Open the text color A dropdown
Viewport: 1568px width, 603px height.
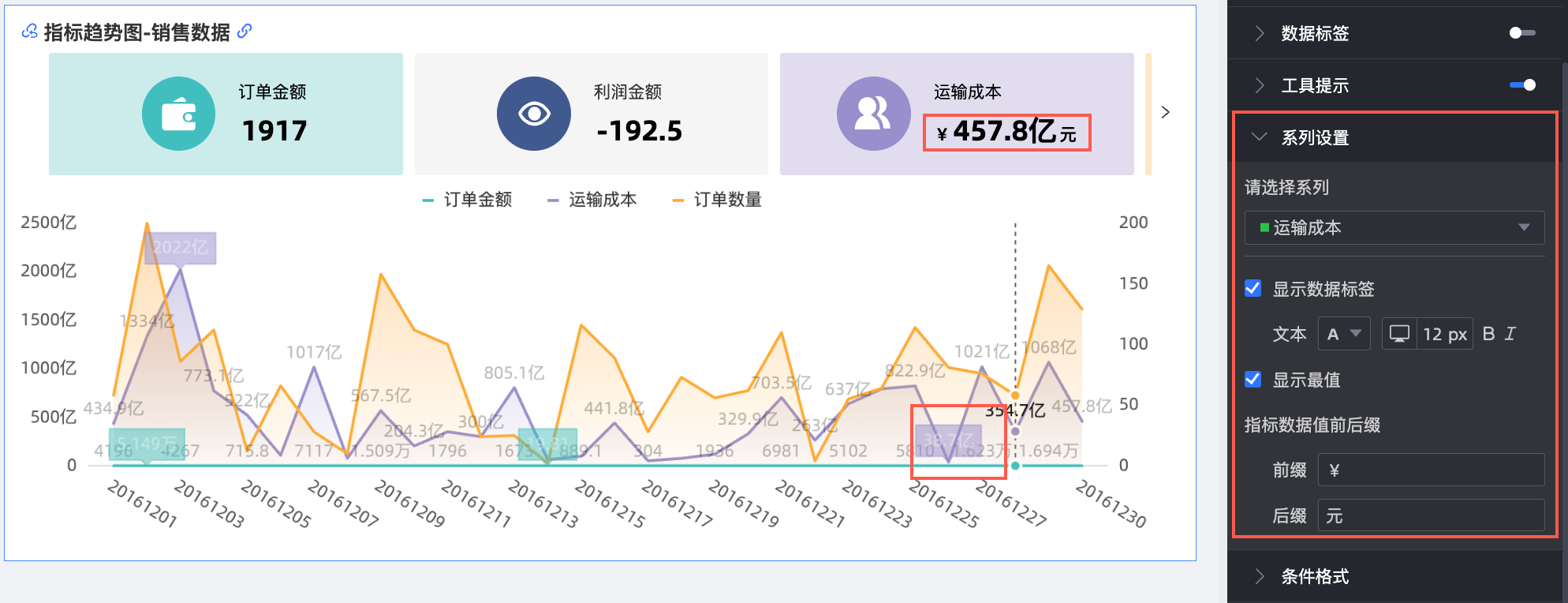point(1343,334)
